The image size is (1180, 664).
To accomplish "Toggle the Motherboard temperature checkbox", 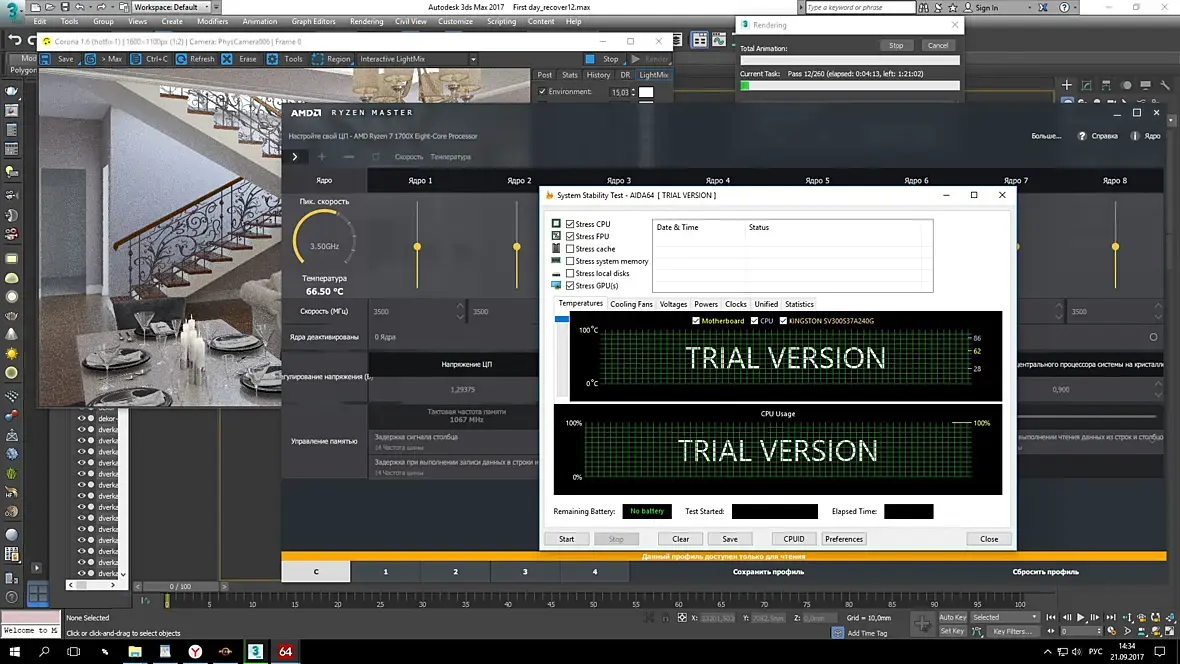I will click(697, 321).
